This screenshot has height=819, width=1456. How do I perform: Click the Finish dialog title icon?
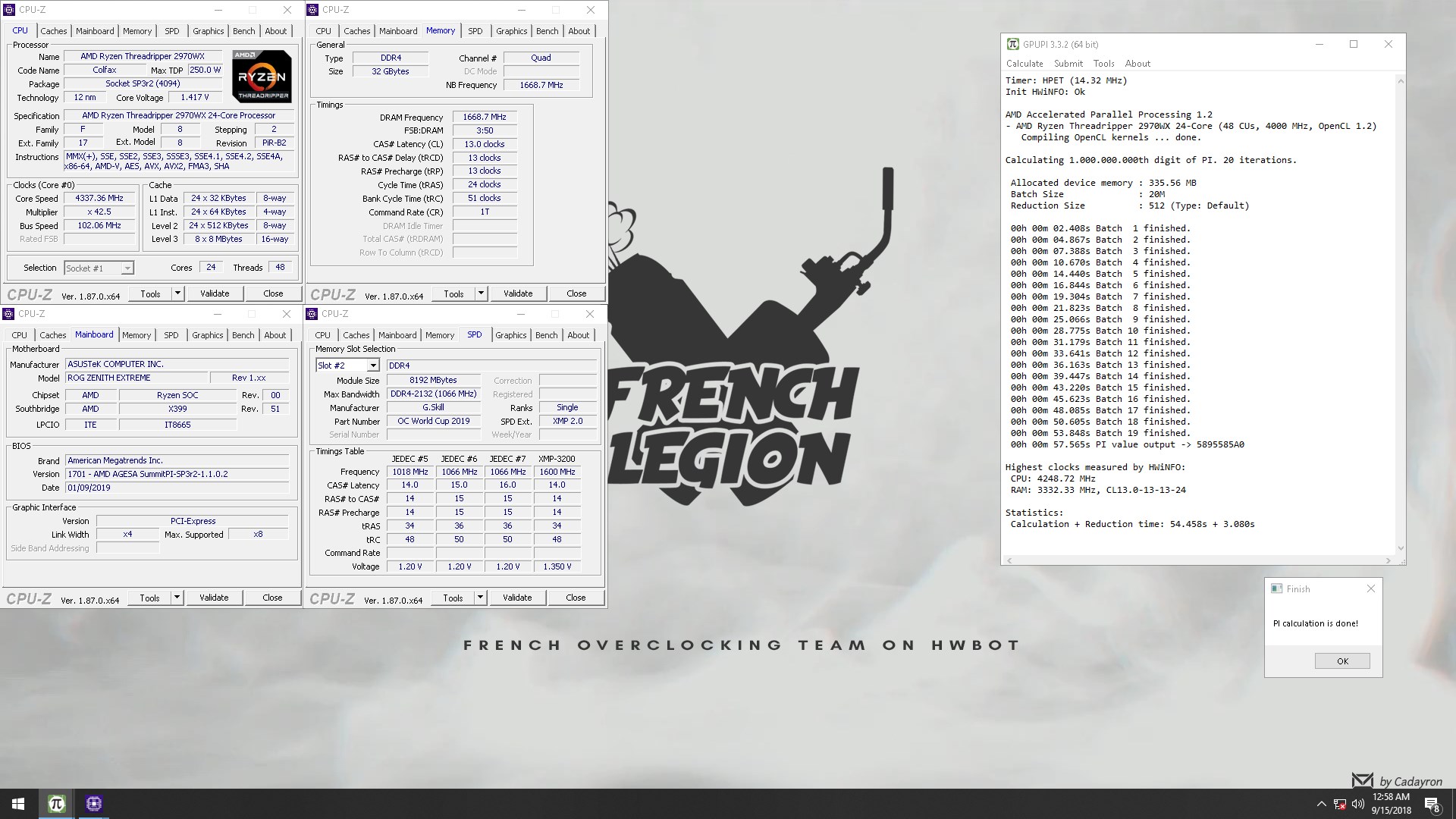(1276, 588)
